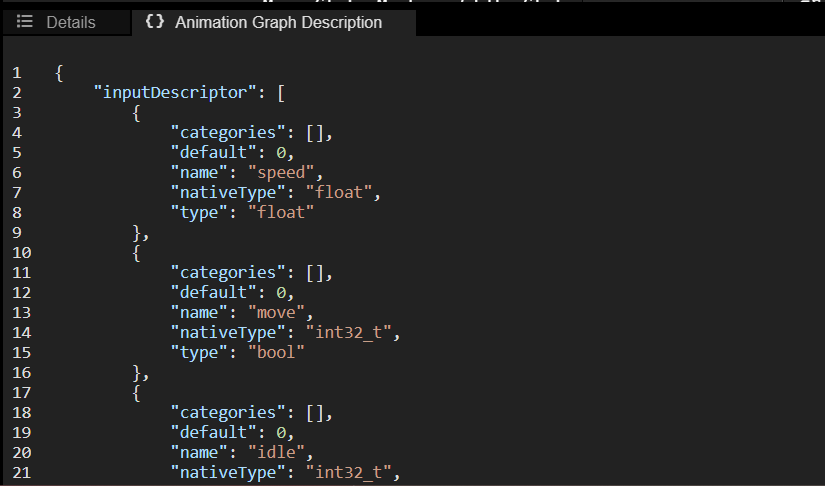825x486 pixels.
Task: Click the "bool" type value on line 15
Action: click(x=276, y=352)
